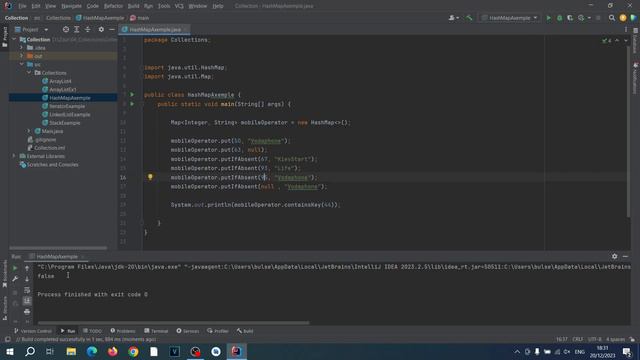Open Run panel settings gear
Image resolution: width=640 pixels, height=360 pixels.
[614, 256]
